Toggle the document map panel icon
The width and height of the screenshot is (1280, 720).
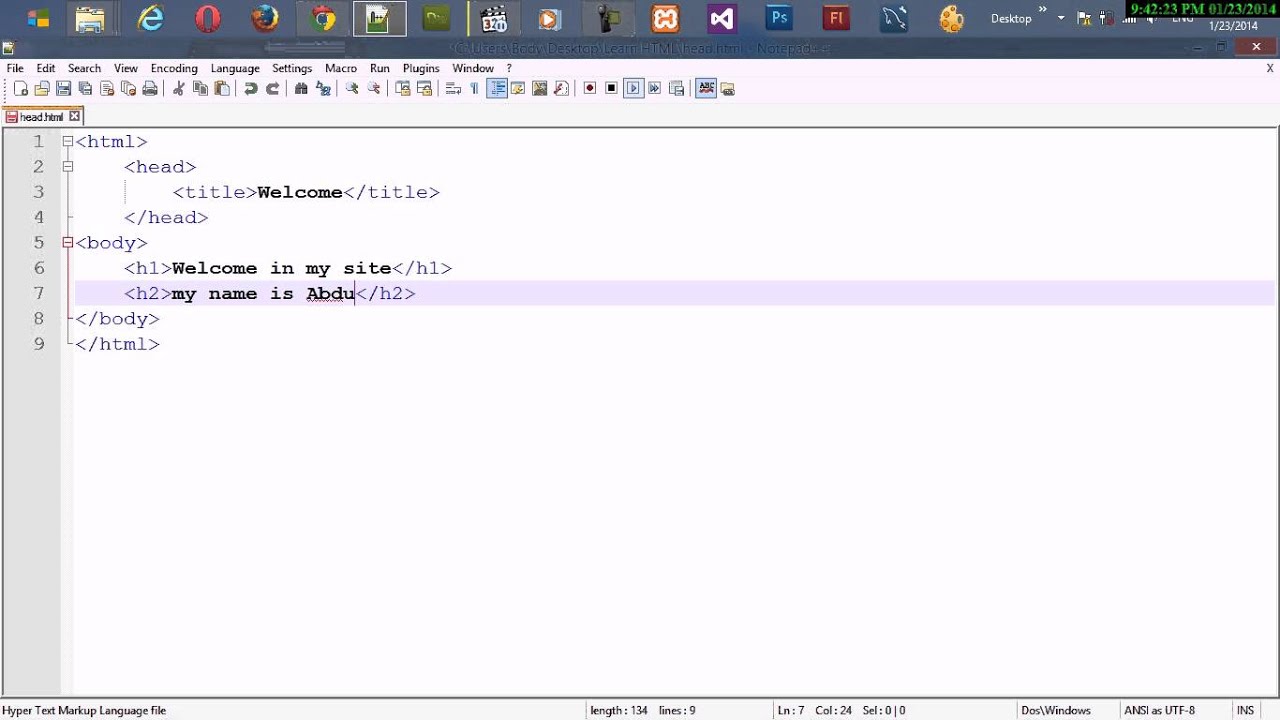(540, 89)
